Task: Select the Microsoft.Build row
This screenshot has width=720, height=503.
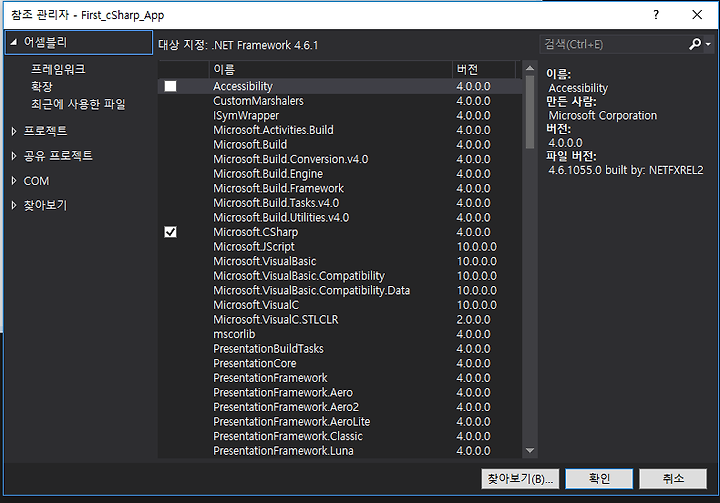Action: coord(340,145)
